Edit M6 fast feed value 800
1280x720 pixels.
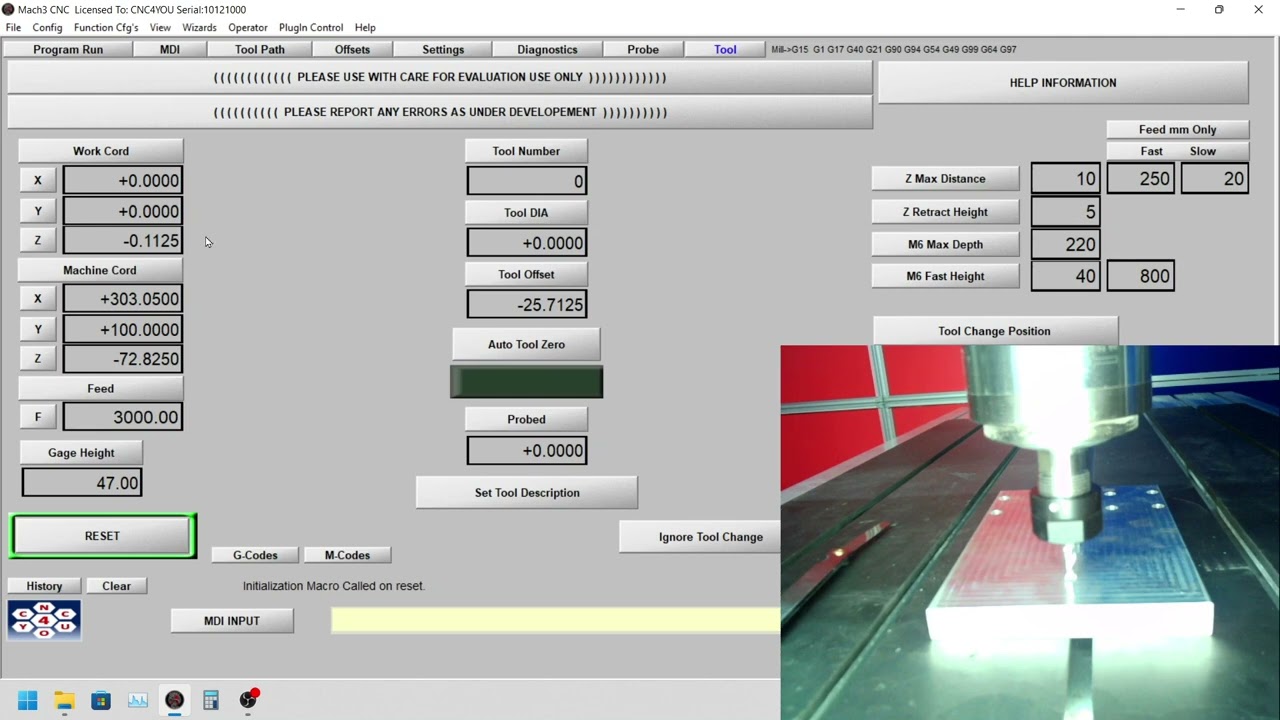[x=1141, y=276]
